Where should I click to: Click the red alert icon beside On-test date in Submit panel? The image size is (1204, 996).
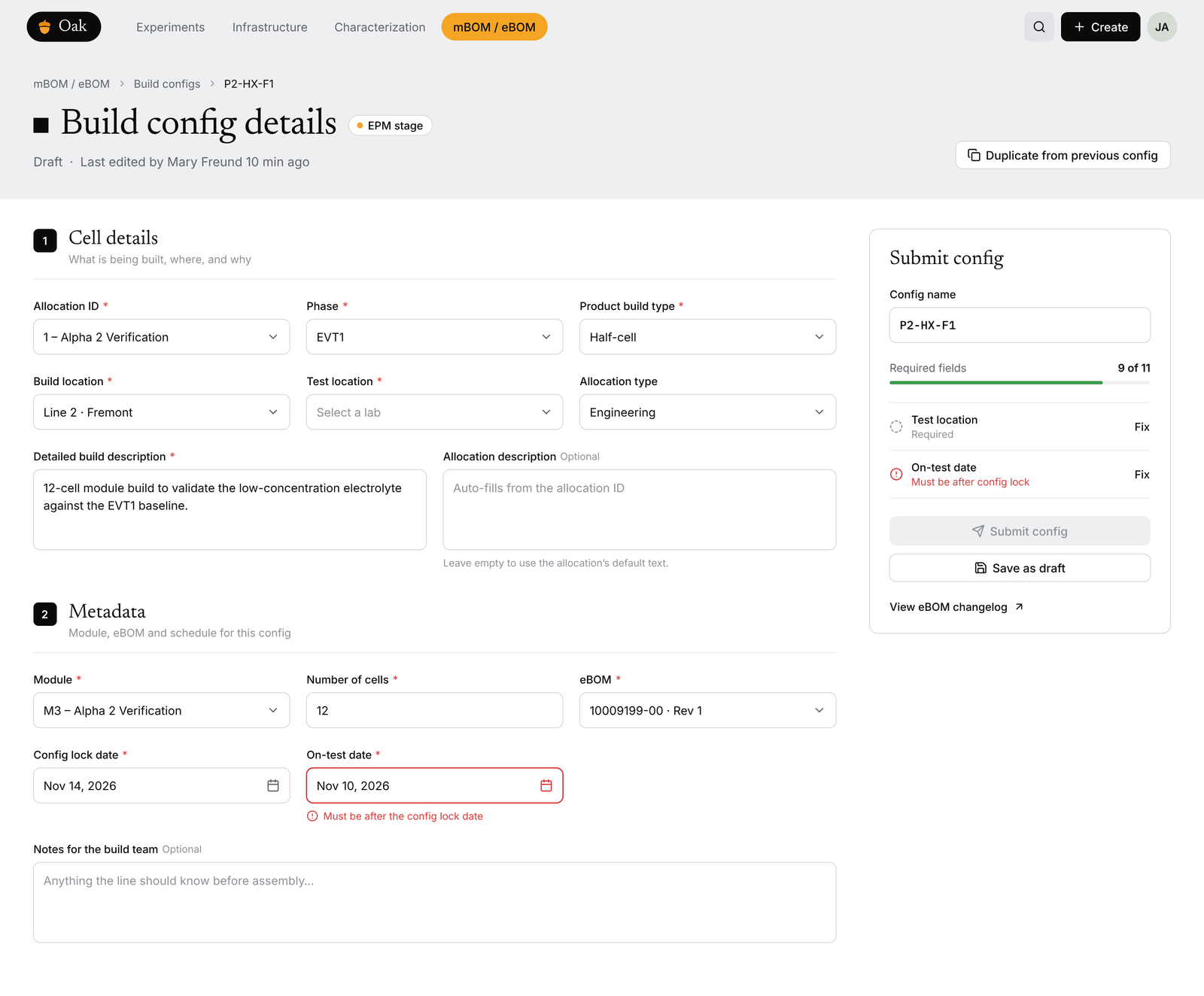896,474
